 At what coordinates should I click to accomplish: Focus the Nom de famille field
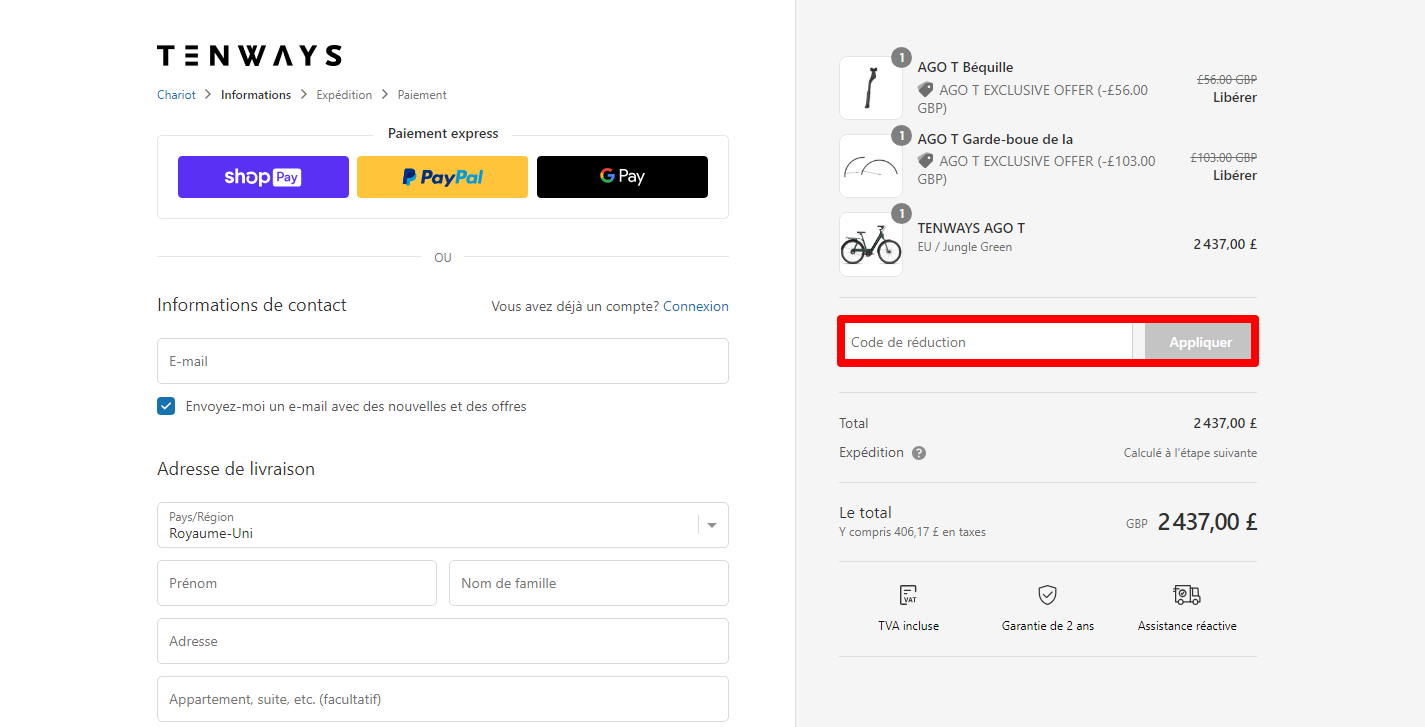coord(589,583)
